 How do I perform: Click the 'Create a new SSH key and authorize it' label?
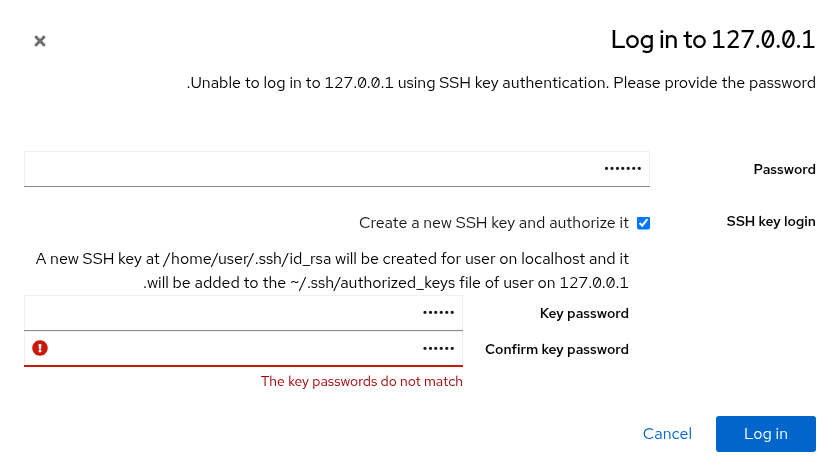(493, 223)
